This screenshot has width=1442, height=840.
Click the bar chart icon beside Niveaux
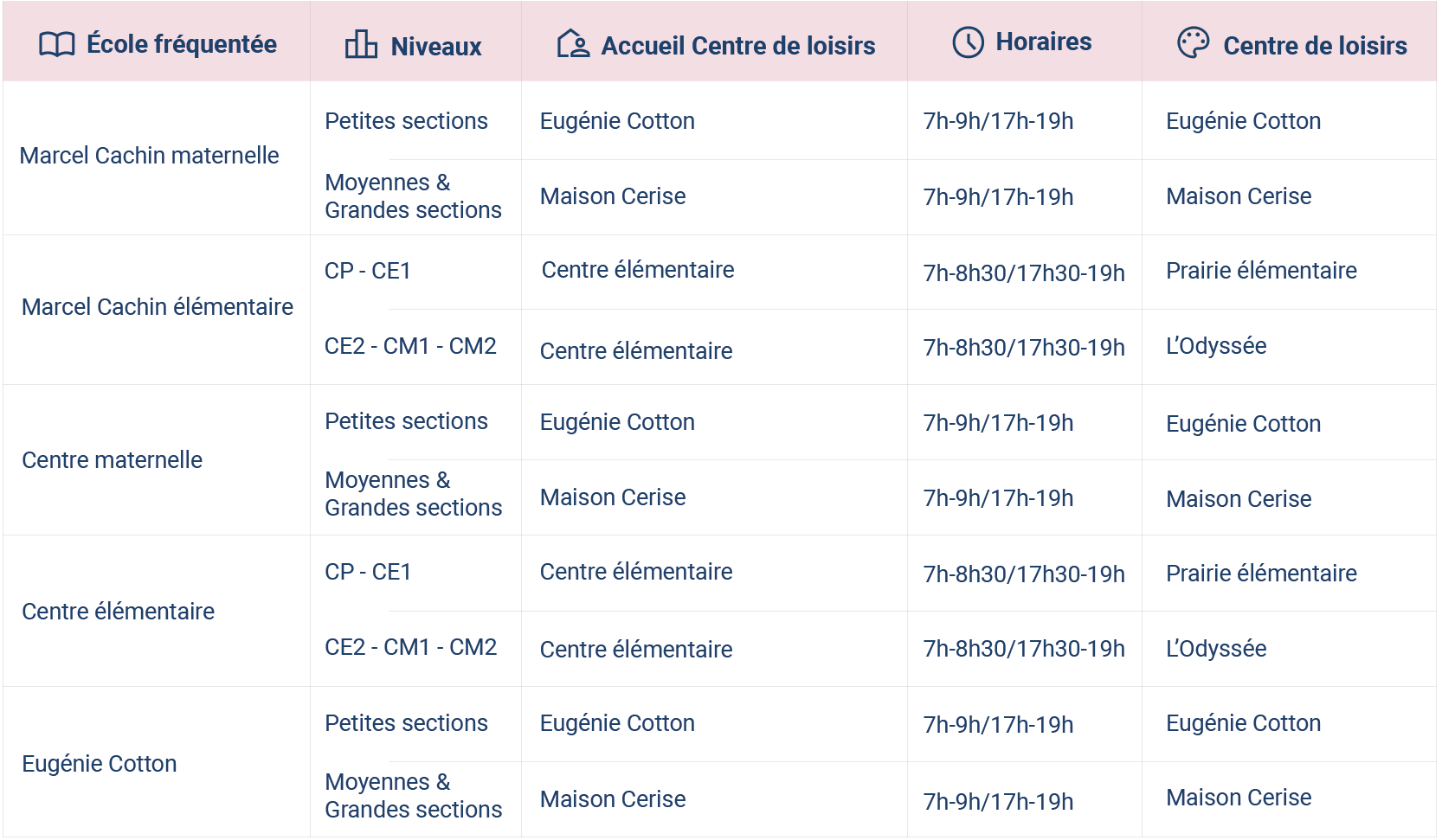[x=361, y=43]
